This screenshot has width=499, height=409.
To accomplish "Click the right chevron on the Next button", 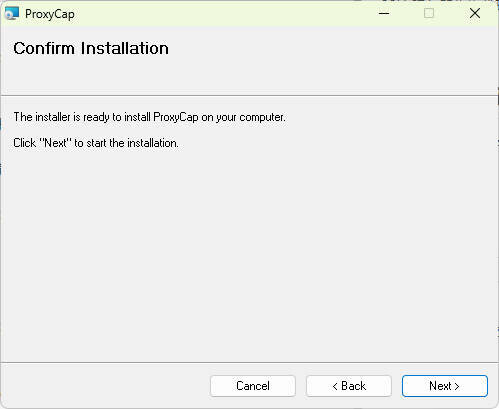I will point(457,386).
